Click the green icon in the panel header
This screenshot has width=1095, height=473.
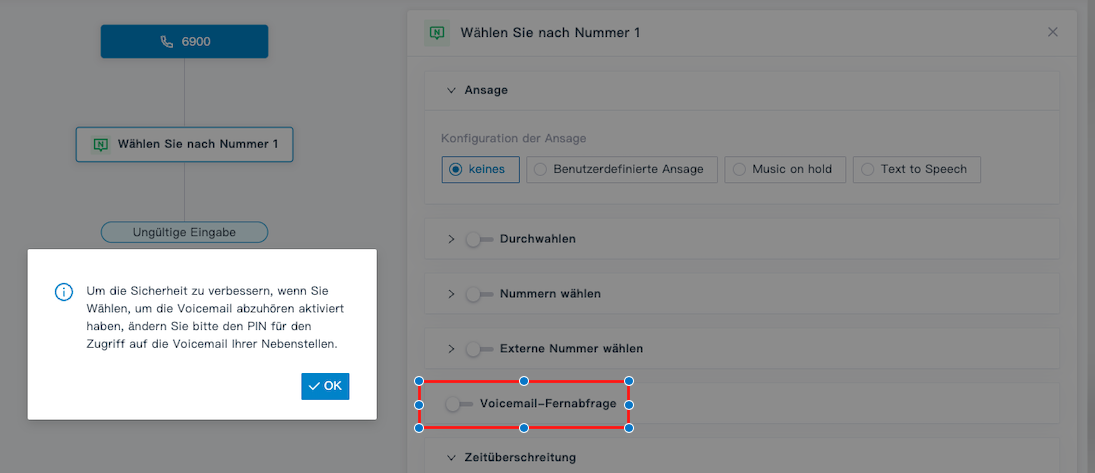437,33
